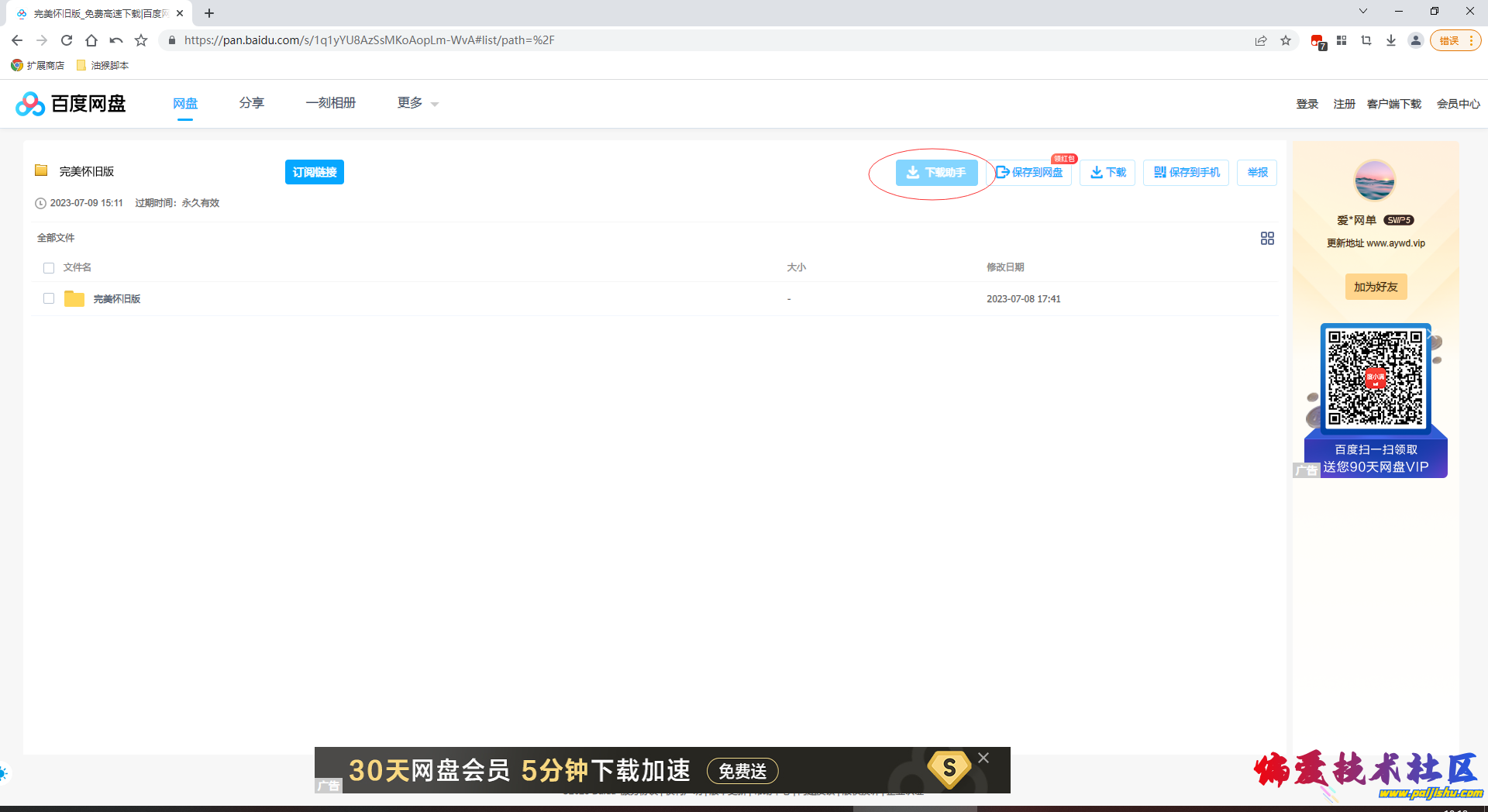
Task: Open the 客户端下载 link
Action: [1394, 103]
